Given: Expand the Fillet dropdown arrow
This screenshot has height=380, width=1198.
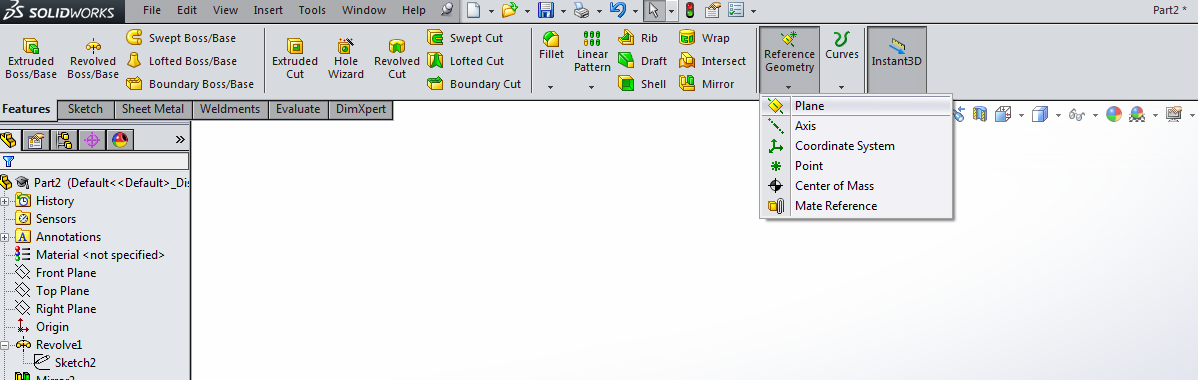Looking at the screenshot, I should coord(551,87).
